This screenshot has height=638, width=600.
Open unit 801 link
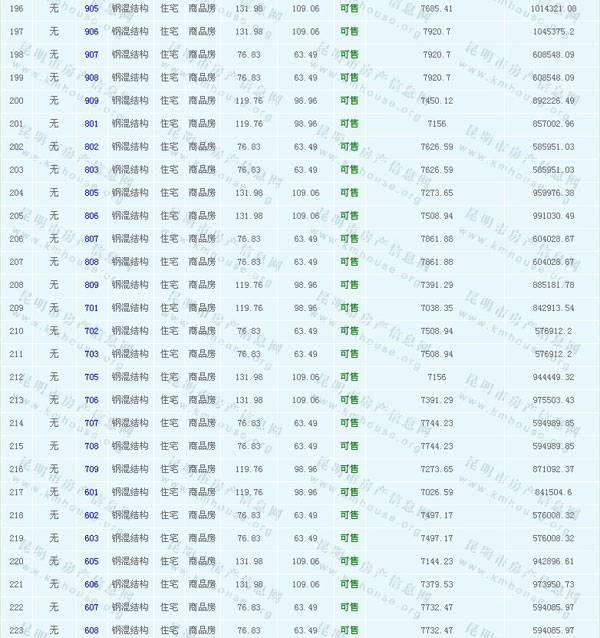click(92, 123)
